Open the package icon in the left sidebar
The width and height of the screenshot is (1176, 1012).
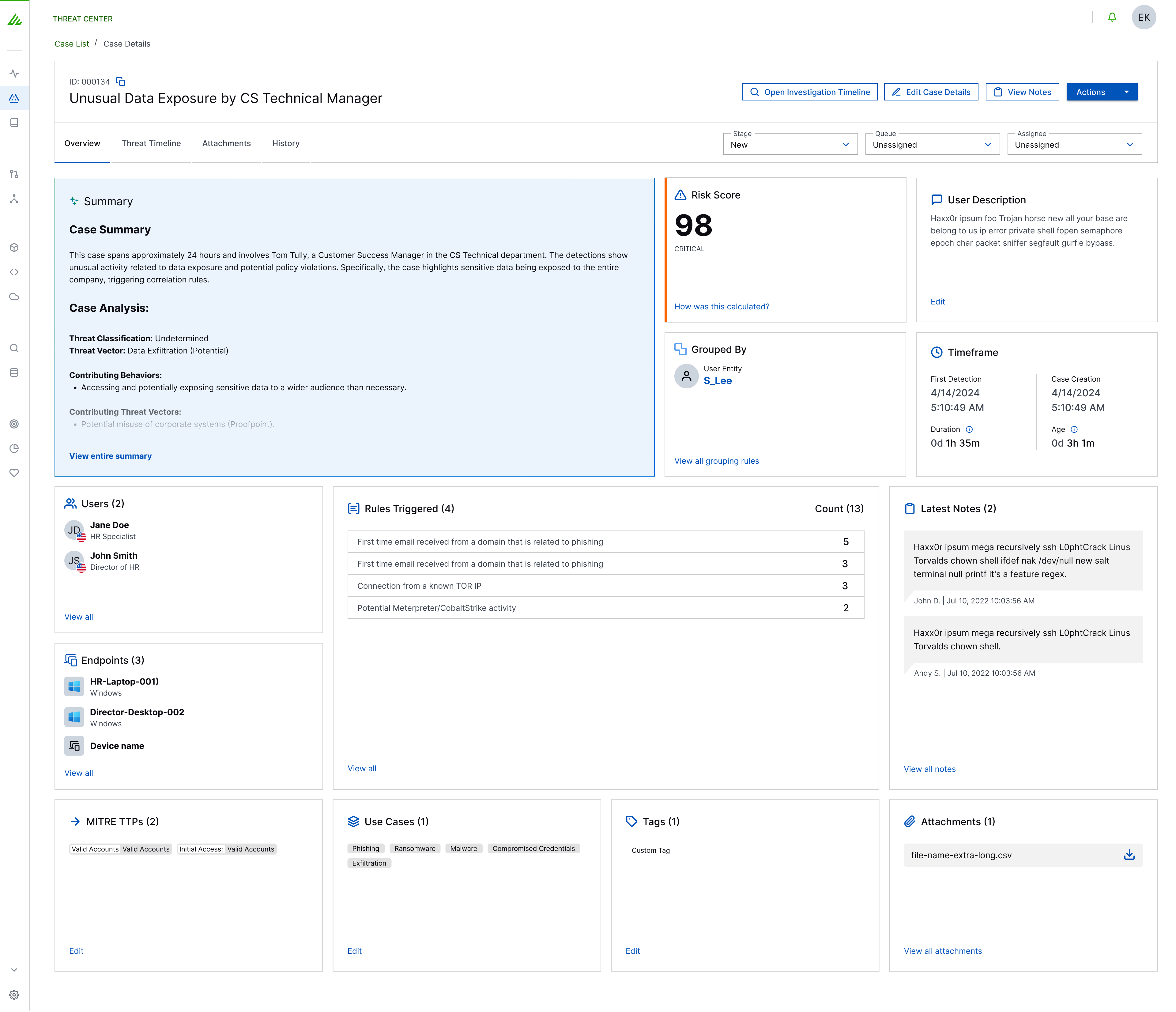(x=14, y=247)
